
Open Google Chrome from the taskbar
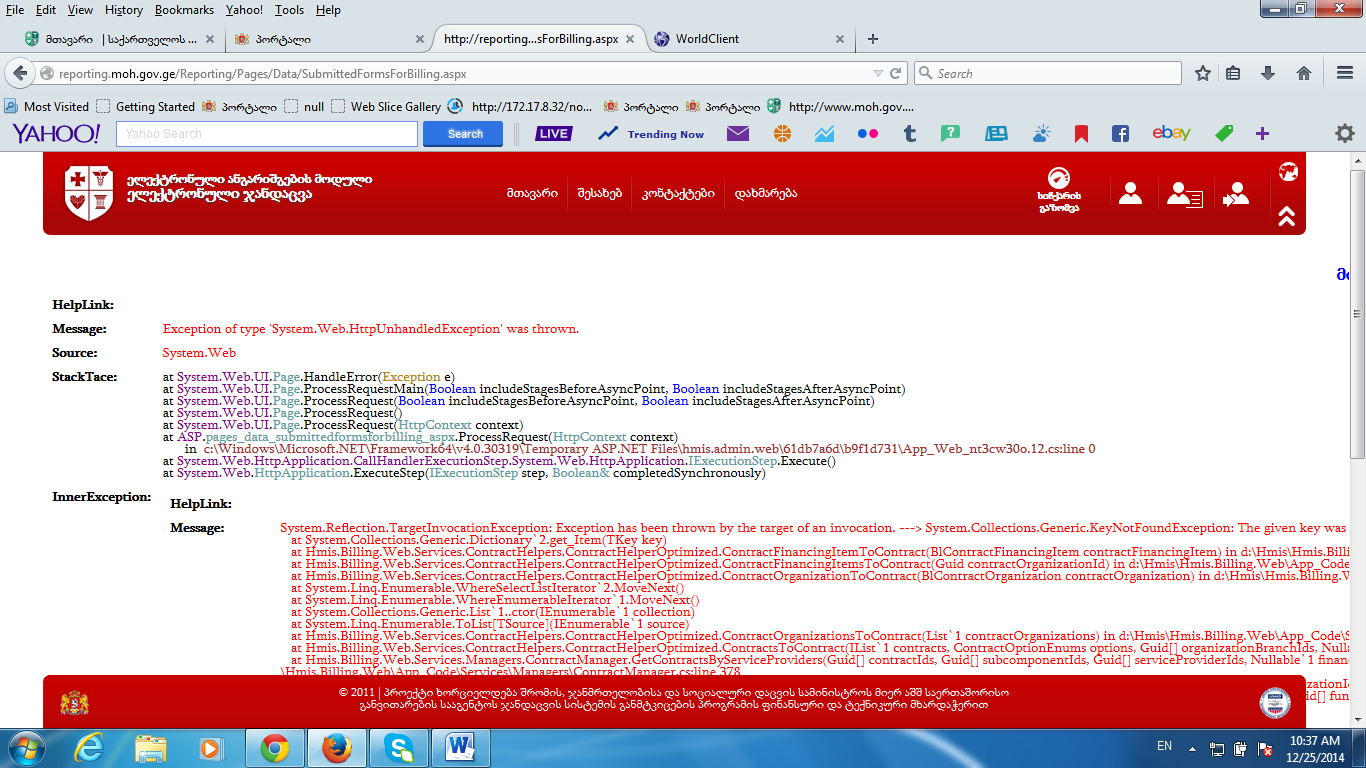pyautogui.click(x=275, y=747)
